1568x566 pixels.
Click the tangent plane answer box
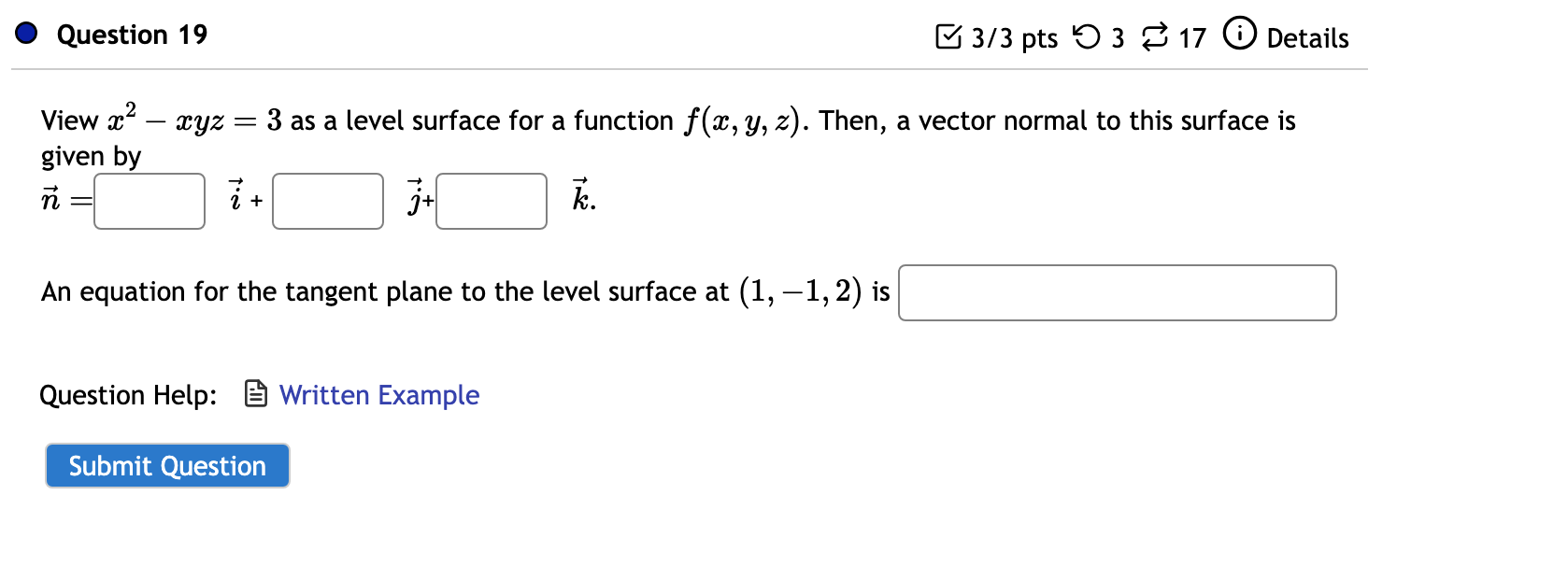click(x=1117, y=292)
